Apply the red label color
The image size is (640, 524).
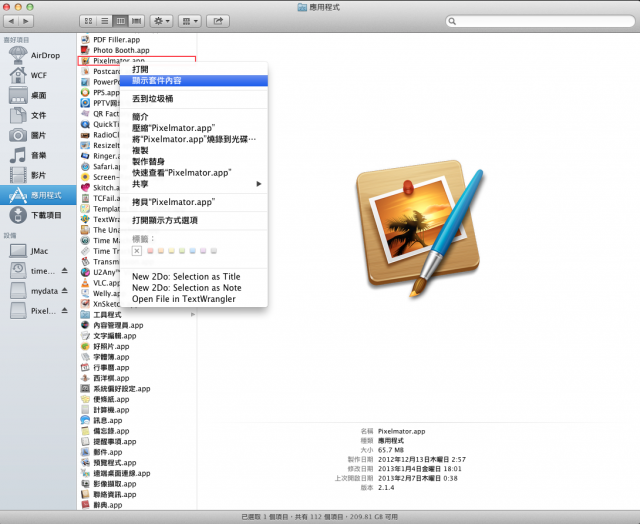(150, 251)
